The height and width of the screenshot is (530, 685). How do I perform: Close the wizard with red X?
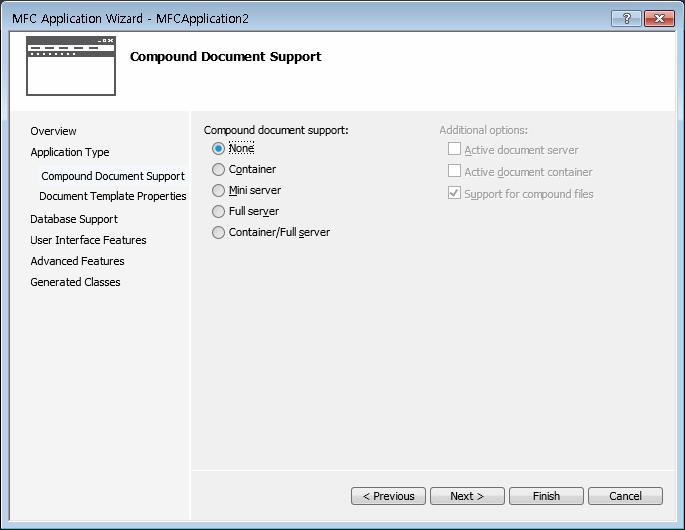659,18
